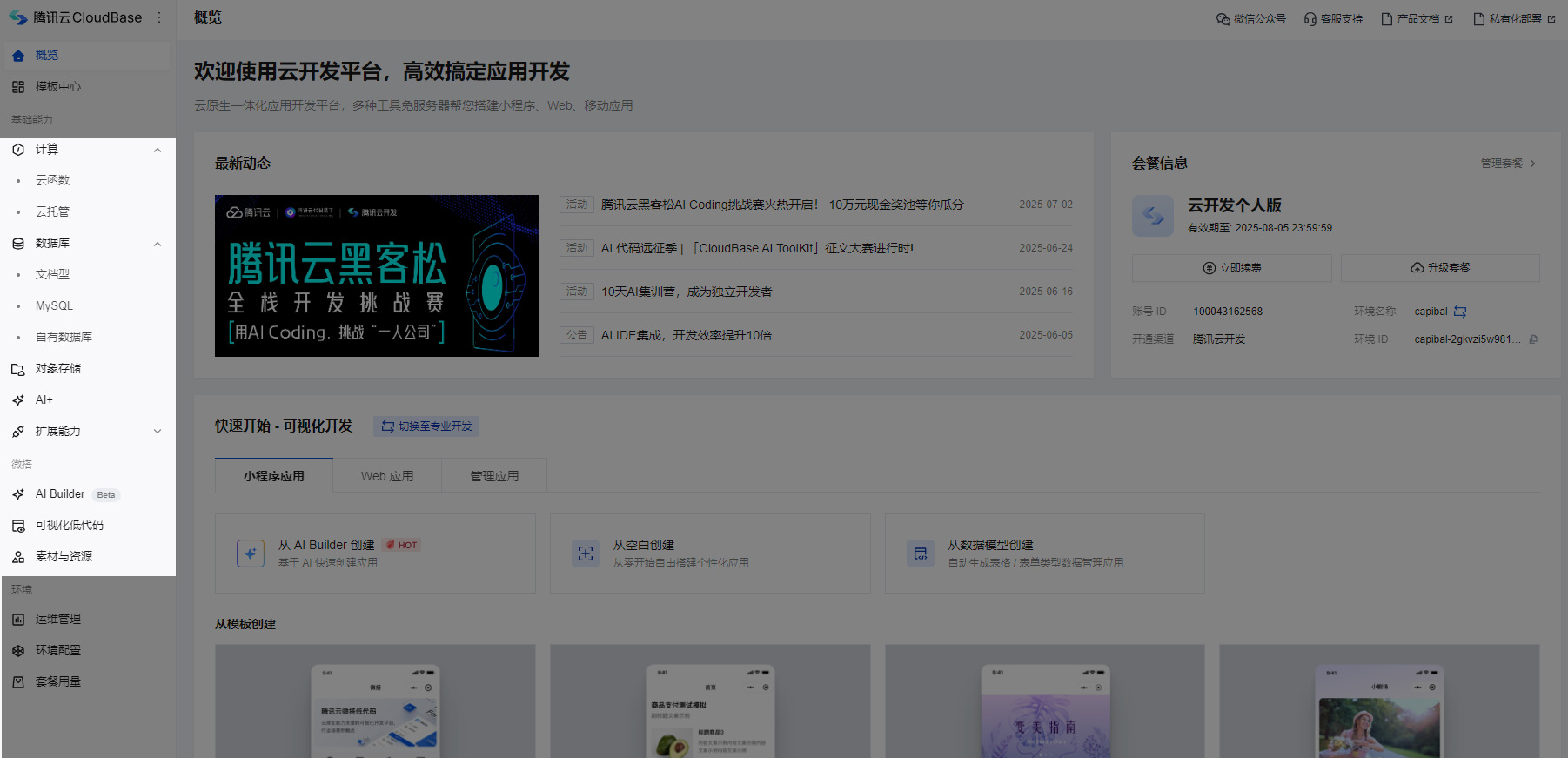Open the AI IDE集成 announcement

pos(687,335)
